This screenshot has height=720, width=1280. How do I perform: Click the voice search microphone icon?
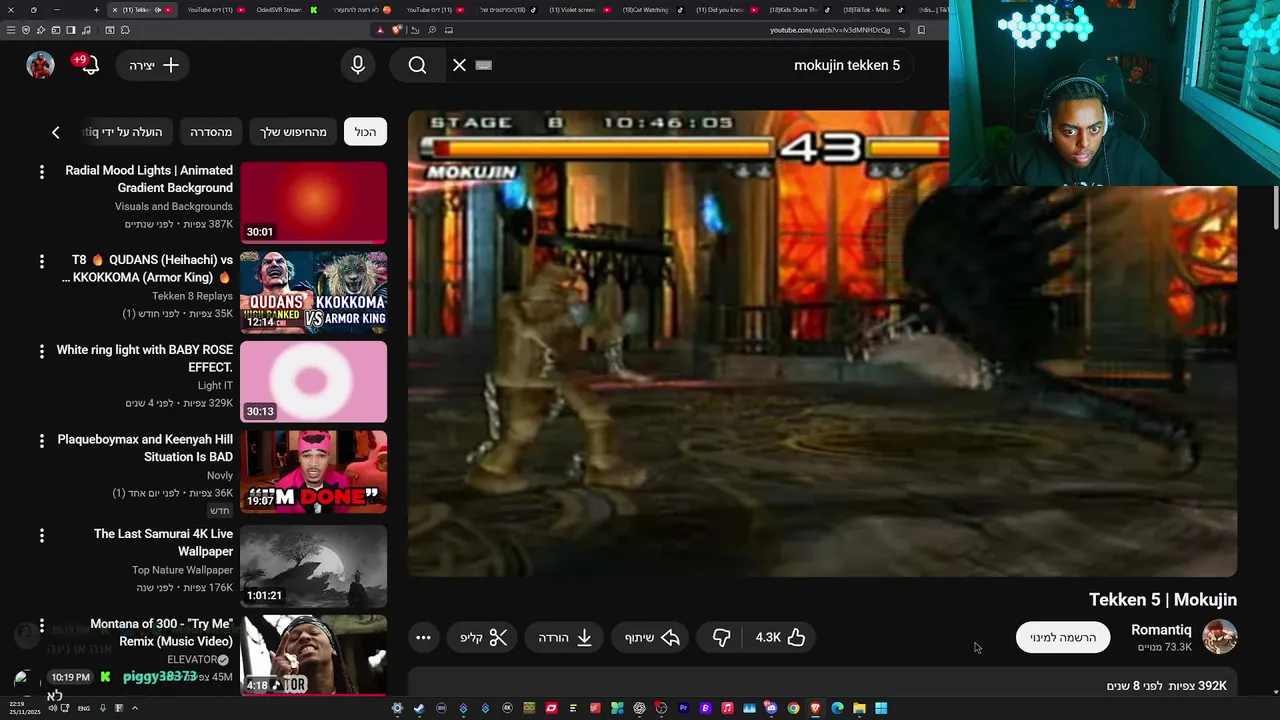(358, 65)
